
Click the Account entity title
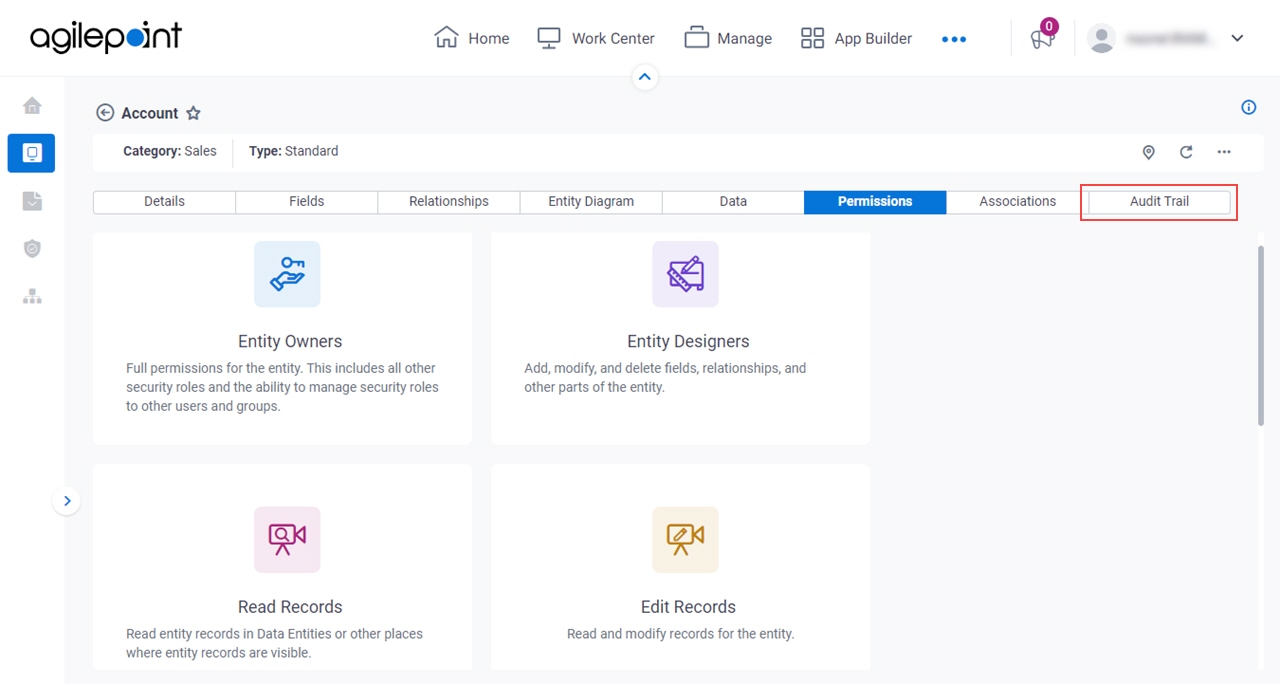coord(150,113)
